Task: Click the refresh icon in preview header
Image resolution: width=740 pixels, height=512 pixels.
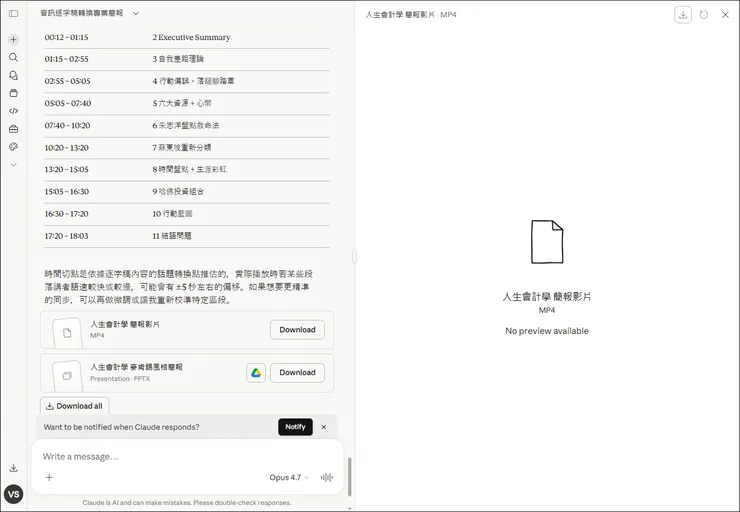Action: (x=704, y=15)
